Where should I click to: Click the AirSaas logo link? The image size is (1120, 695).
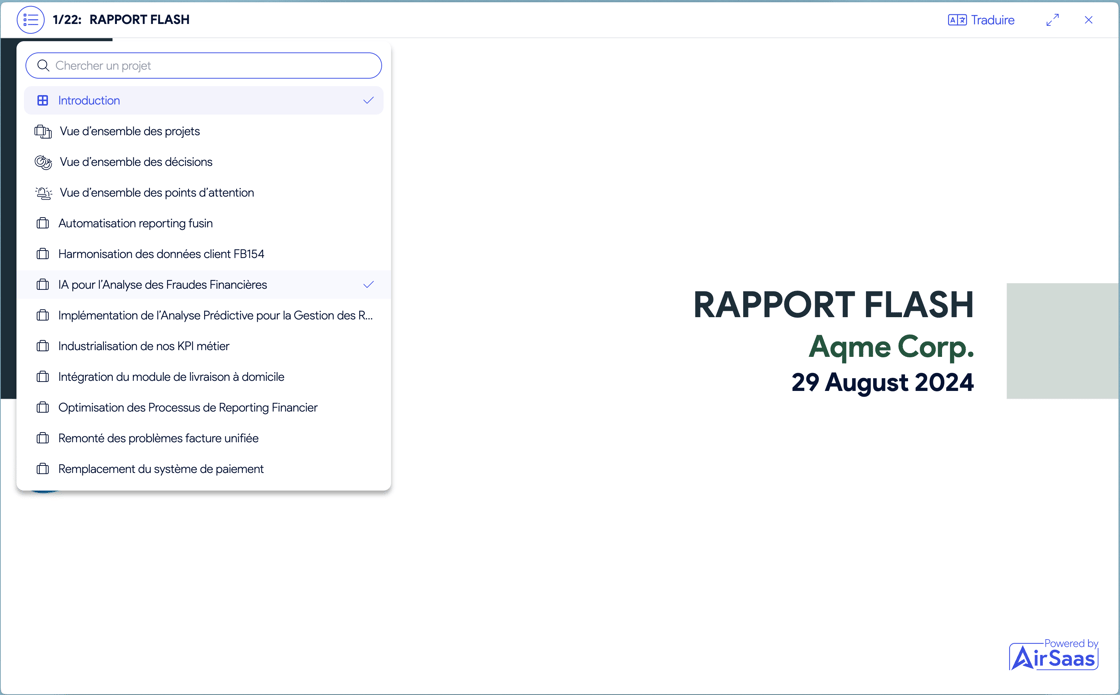point(1054,655)
